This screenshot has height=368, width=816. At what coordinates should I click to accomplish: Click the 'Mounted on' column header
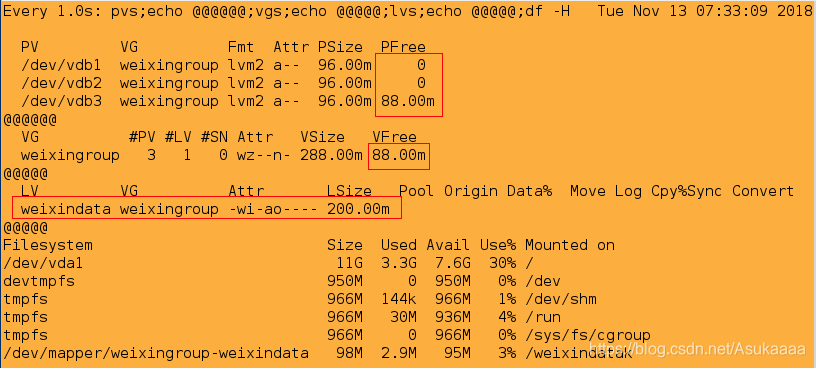pyautogui.click(x=570, y=245)
